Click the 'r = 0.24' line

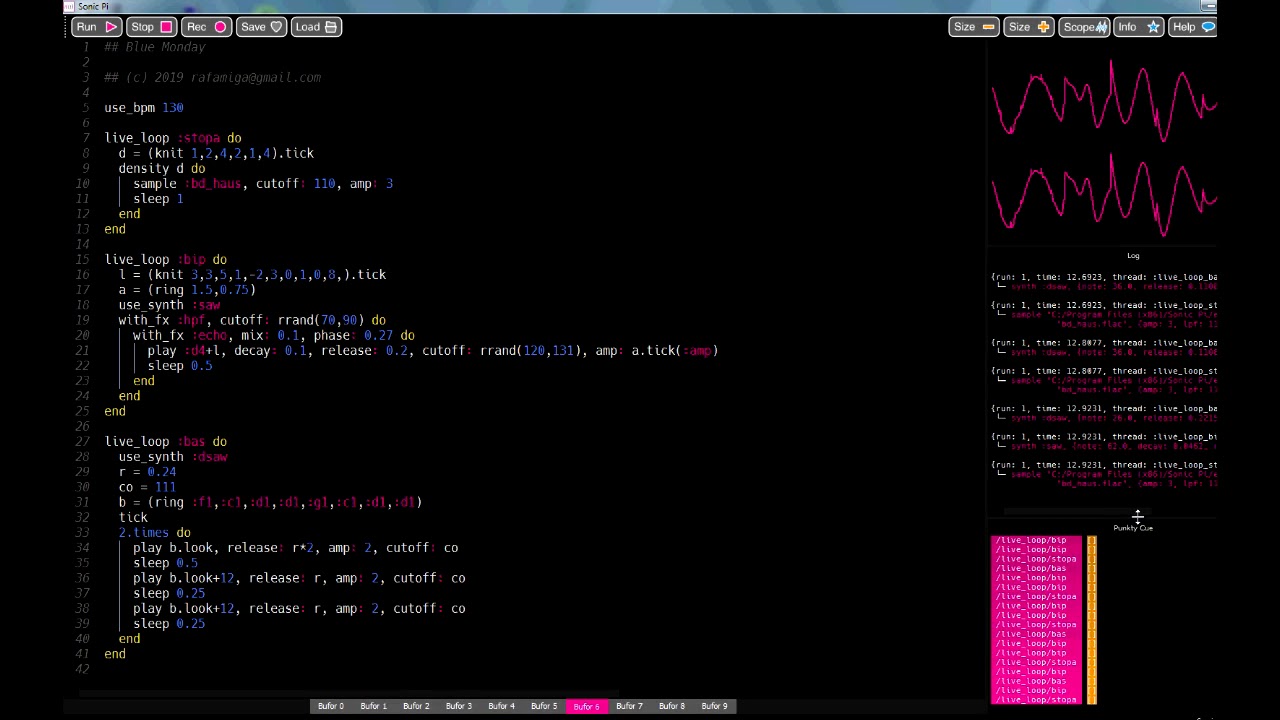coord(147,472)
